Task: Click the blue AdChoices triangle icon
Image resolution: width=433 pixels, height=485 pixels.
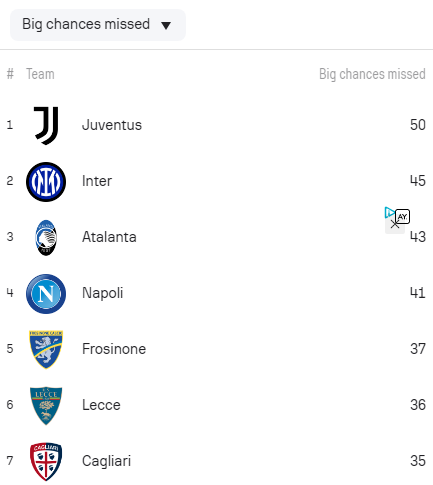Action: pyautogui.click(x=389, y=213)
